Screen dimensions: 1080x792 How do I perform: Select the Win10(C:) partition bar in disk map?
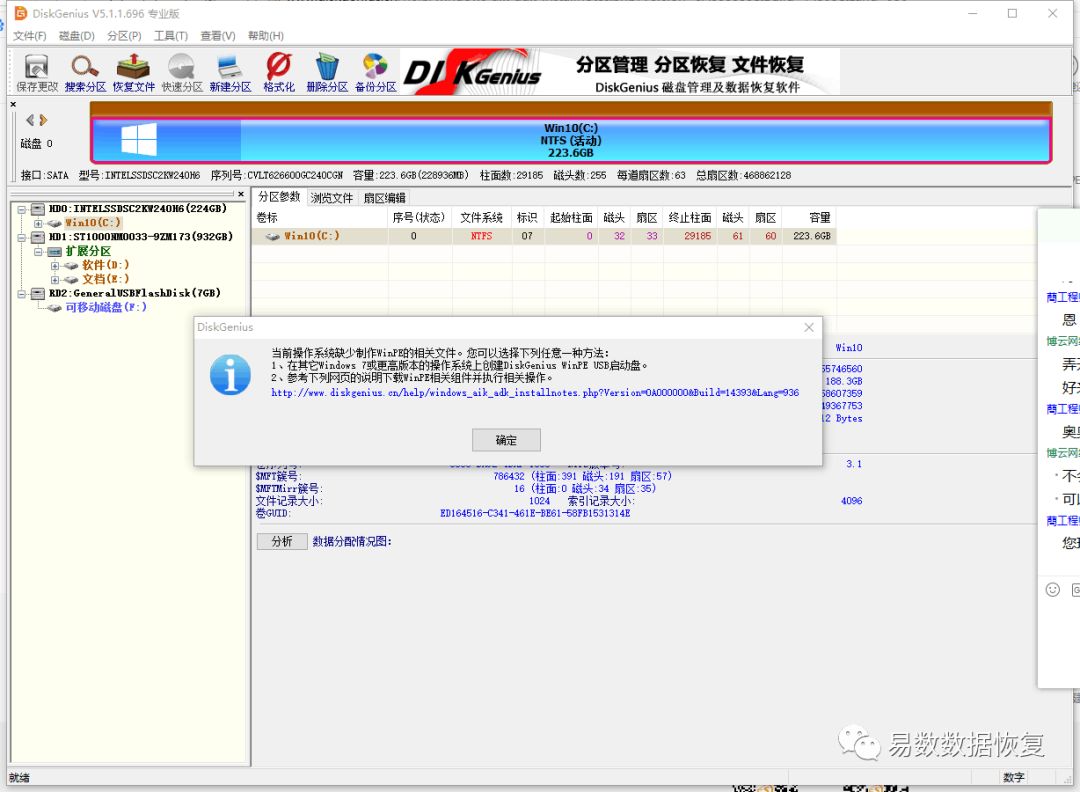pyautogui.click(x=570, y=140)
